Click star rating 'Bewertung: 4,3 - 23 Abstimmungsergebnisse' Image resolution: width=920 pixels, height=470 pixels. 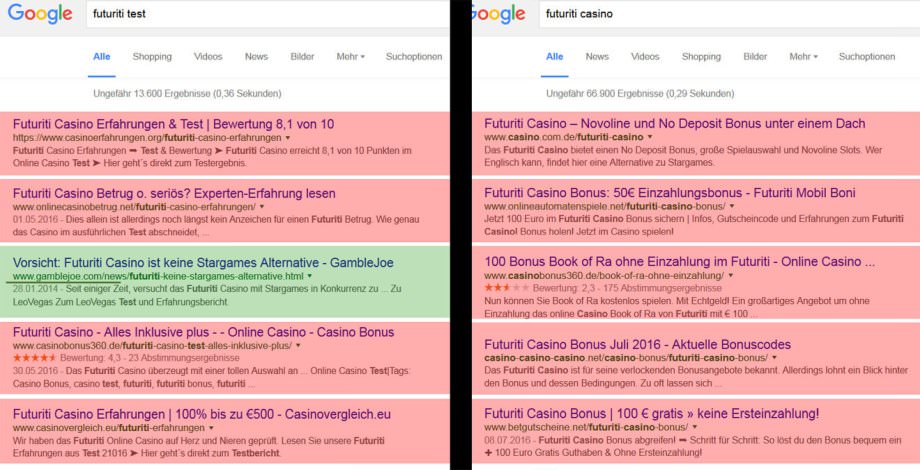click(x=126, y=358)
